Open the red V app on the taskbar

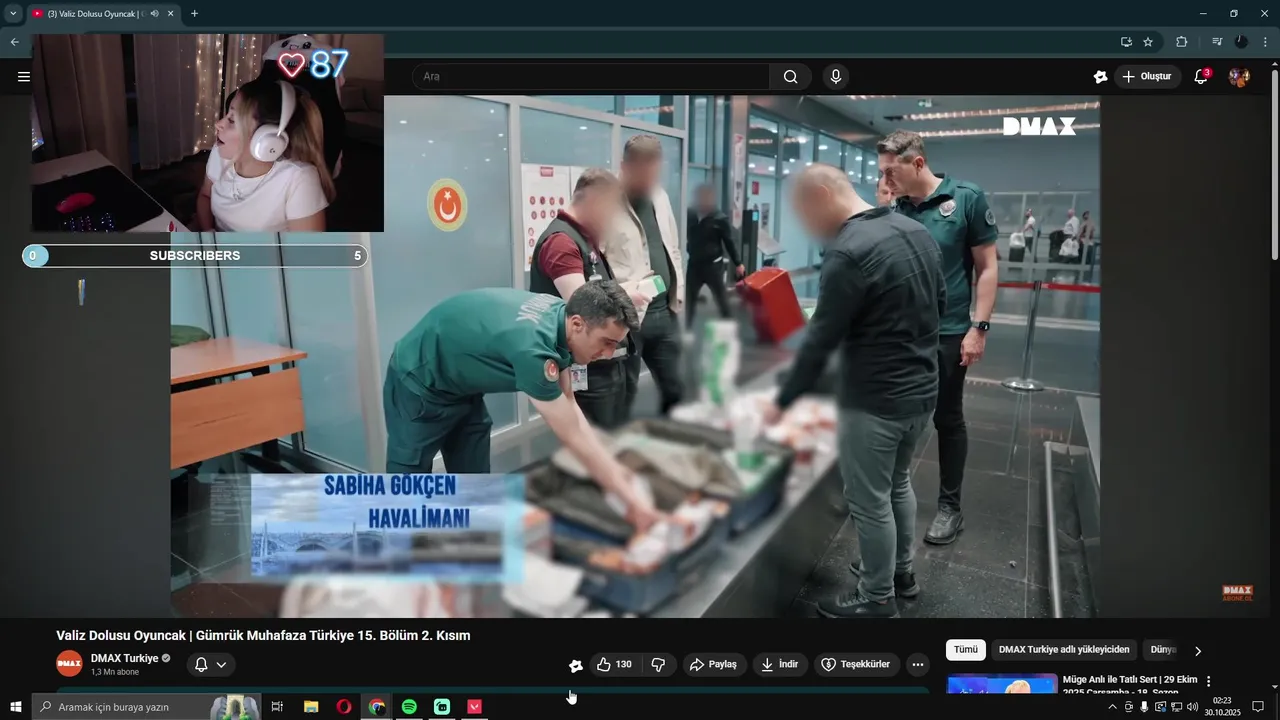coord(475,707)
